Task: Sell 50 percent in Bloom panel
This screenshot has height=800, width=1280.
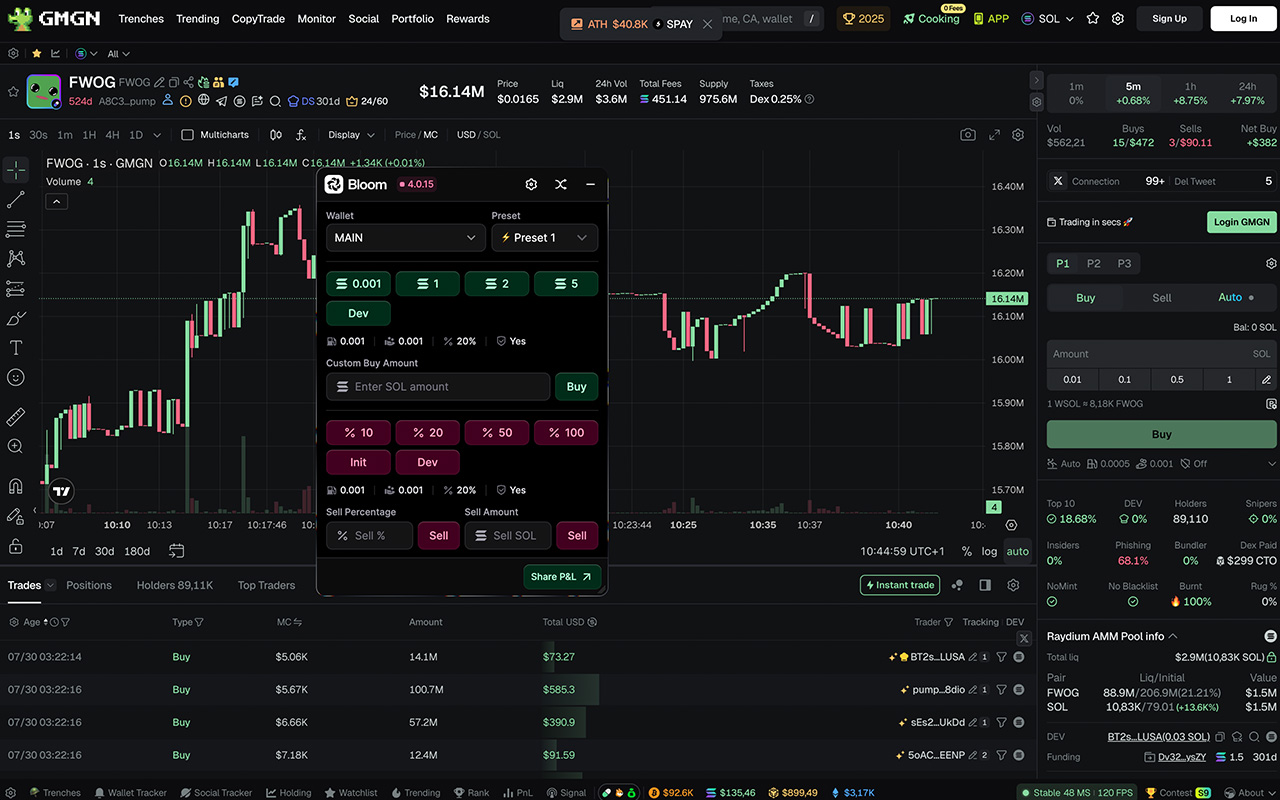Action: coord(497,433)
